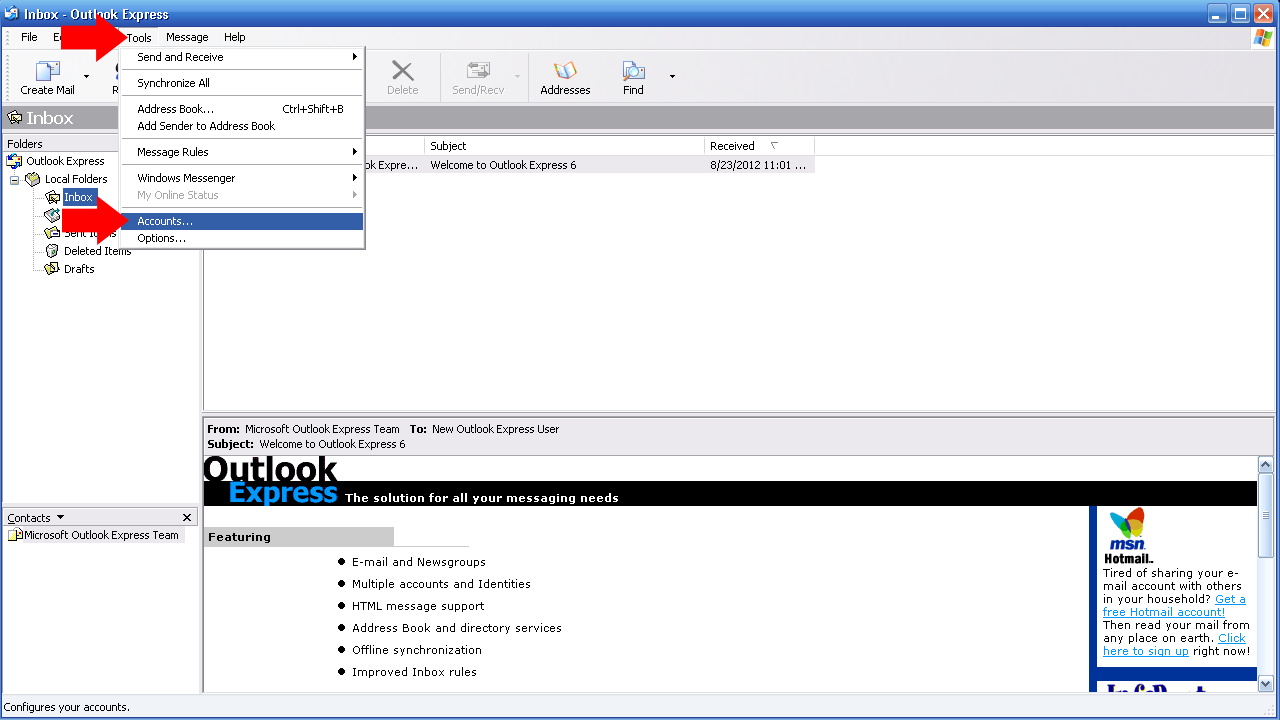This screenshot has height=720, width=1280.
Task: Click the contact card icon for Outlook Express Team
Action: [x=15, y=535]
